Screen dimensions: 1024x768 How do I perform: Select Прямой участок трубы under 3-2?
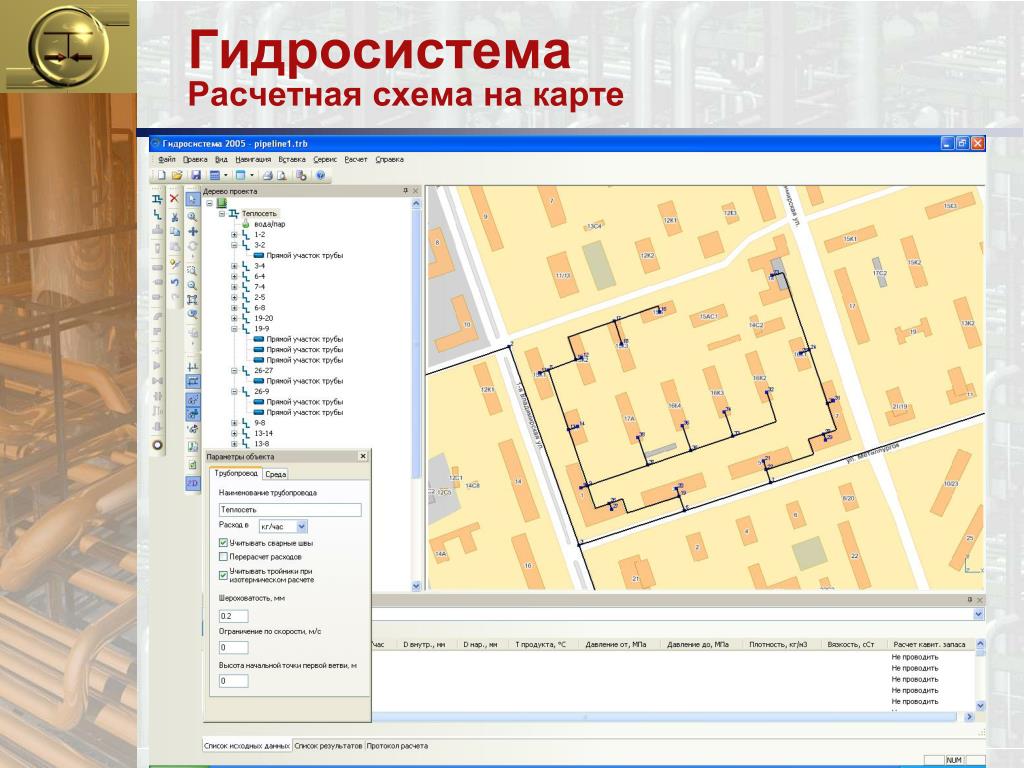point(304,255)
